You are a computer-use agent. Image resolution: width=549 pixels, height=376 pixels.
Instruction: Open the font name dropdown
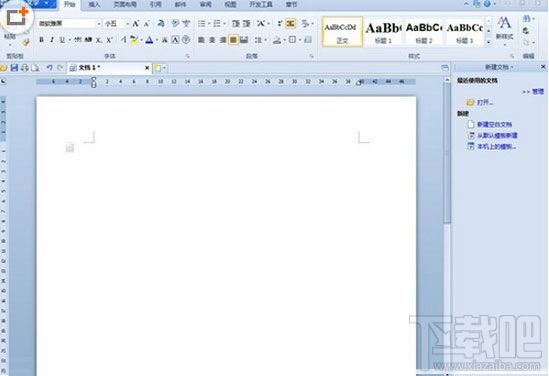click(x=99, y=23)
